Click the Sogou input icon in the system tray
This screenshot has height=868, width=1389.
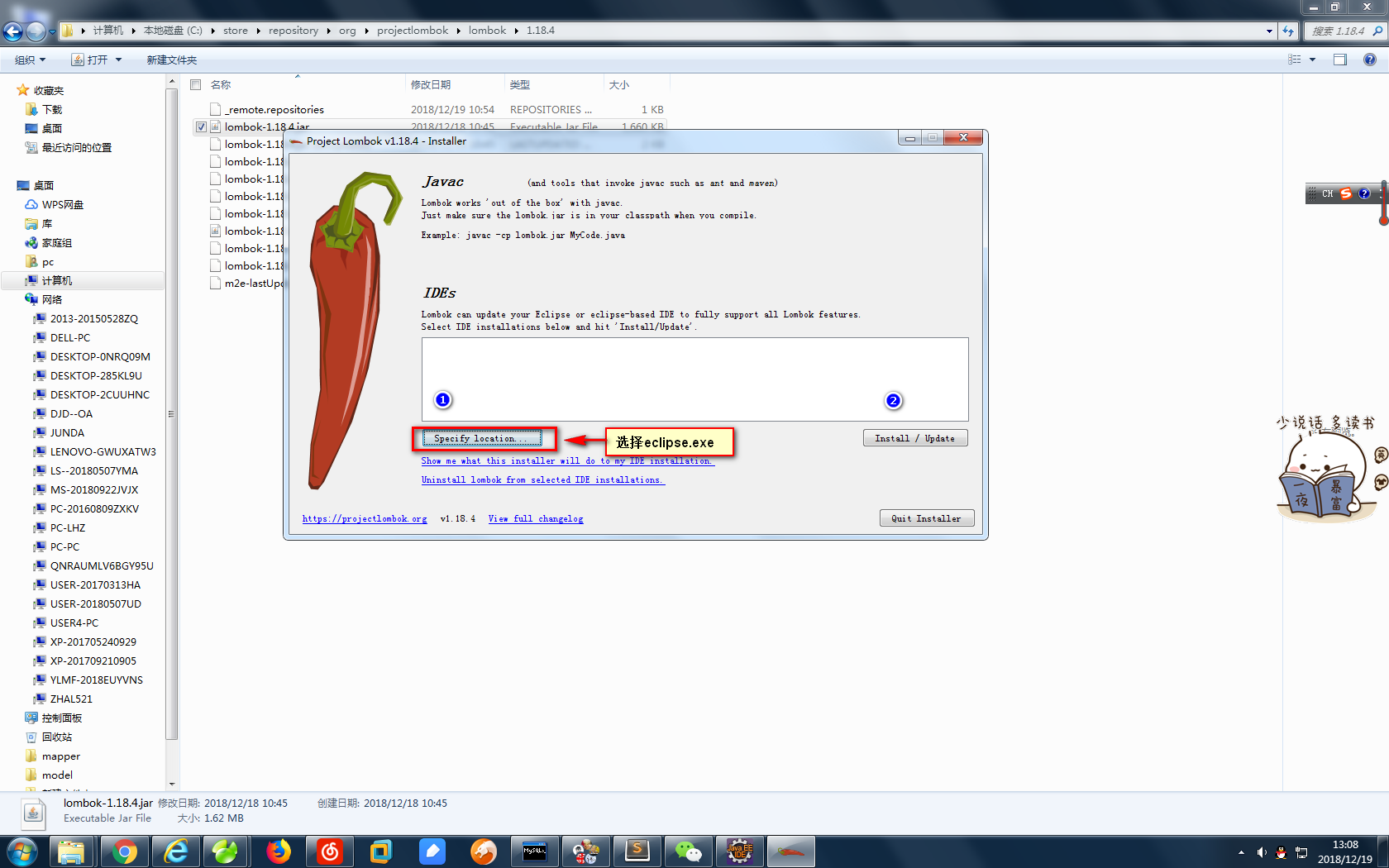[1346, 193]
